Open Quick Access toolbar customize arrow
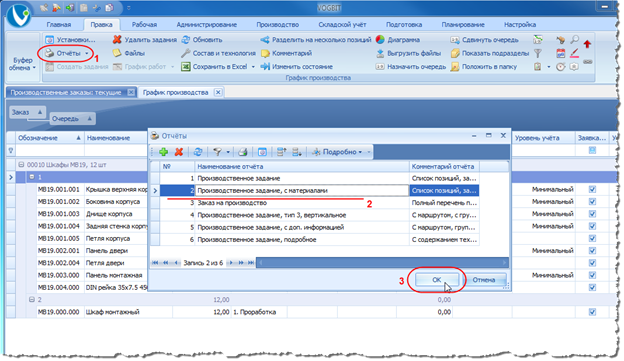This screenshot has width=624, height=361. 129,8
